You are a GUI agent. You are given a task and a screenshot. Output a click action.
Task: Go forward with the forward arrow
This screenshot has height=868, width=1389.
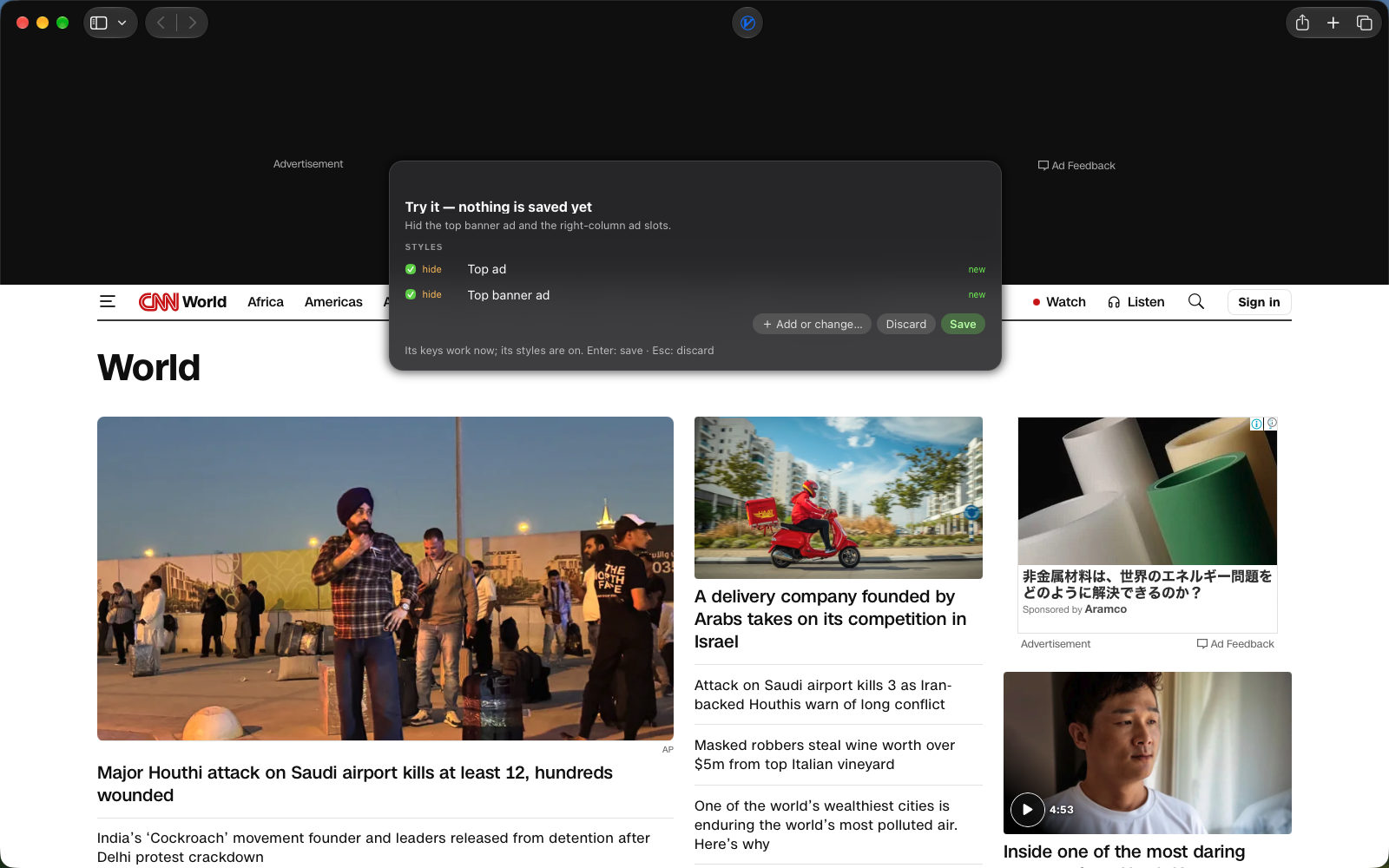point(192,23)
